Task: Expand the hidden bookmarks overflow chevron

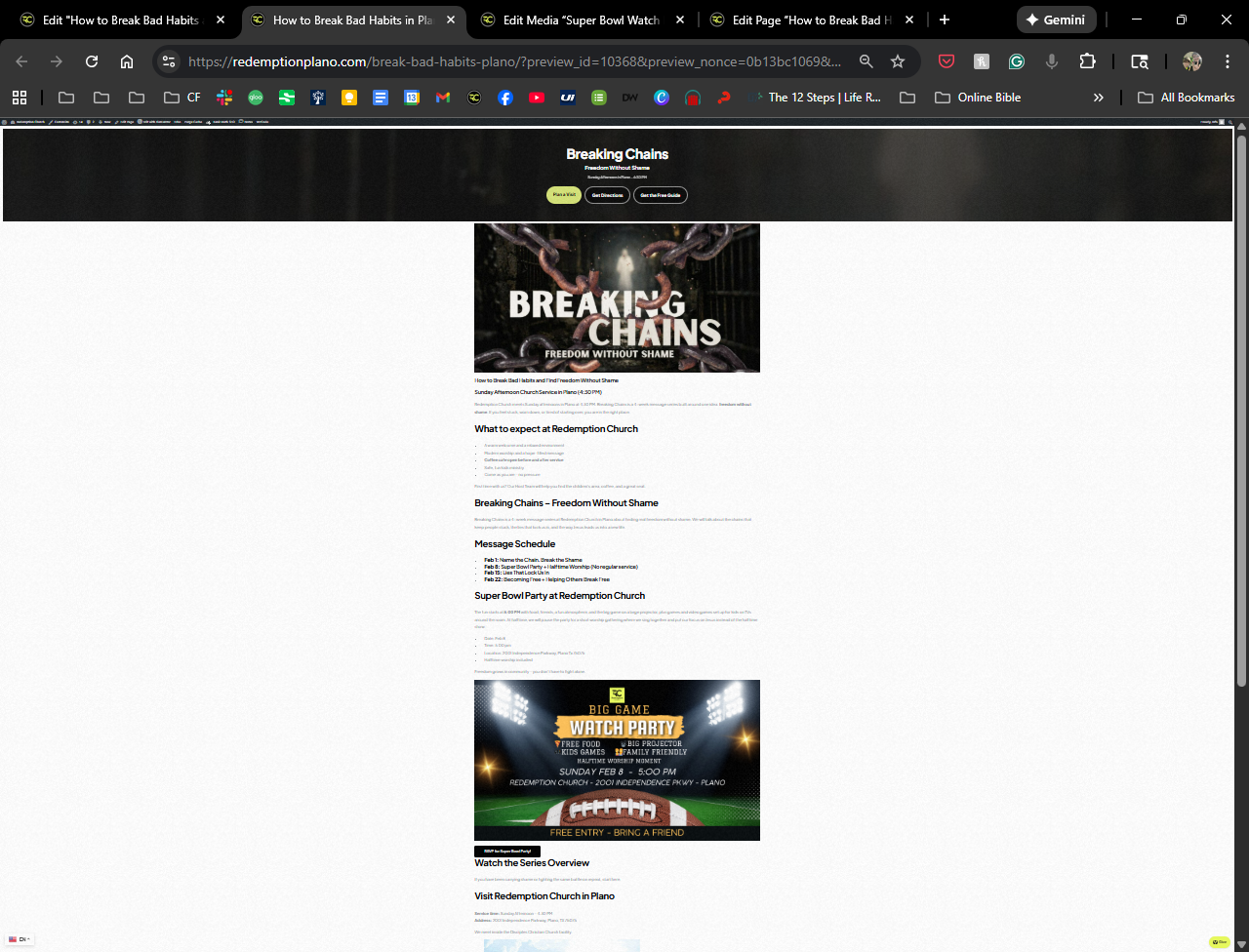Action: tap(1099, 98)
